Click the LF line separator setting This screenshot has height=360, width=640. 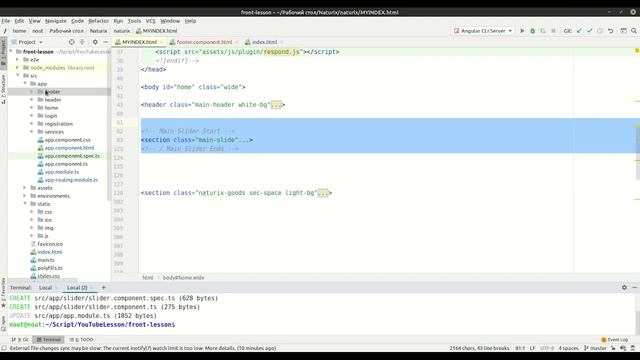(532, 348)
